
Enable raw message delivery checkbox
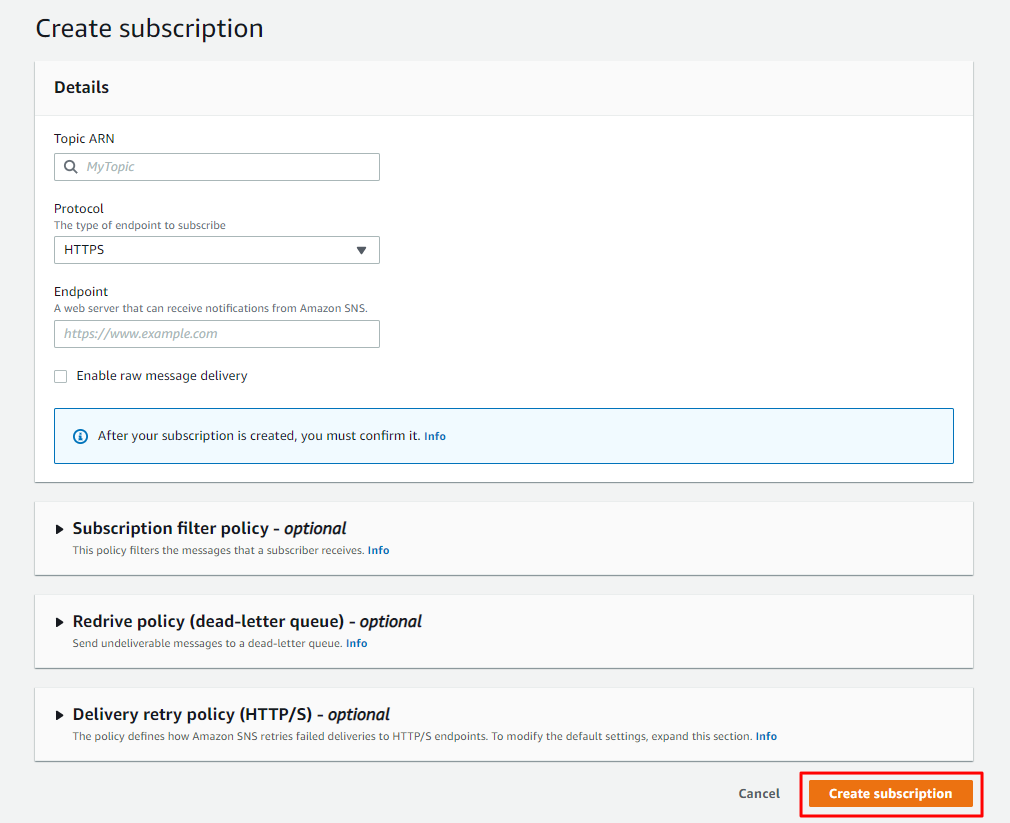pyautogui.click(x=61, y=376)
